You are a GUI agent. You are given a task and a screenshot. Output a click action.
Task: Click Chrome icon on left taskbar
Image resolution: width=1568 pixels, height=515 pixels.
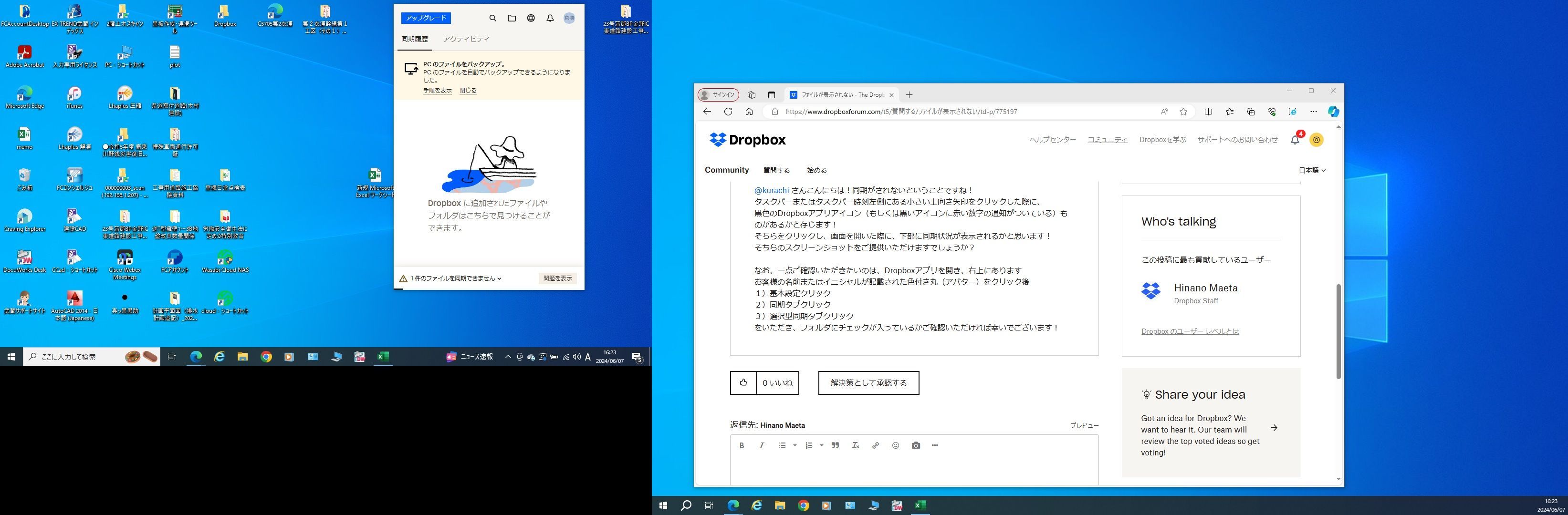(266, 357)
